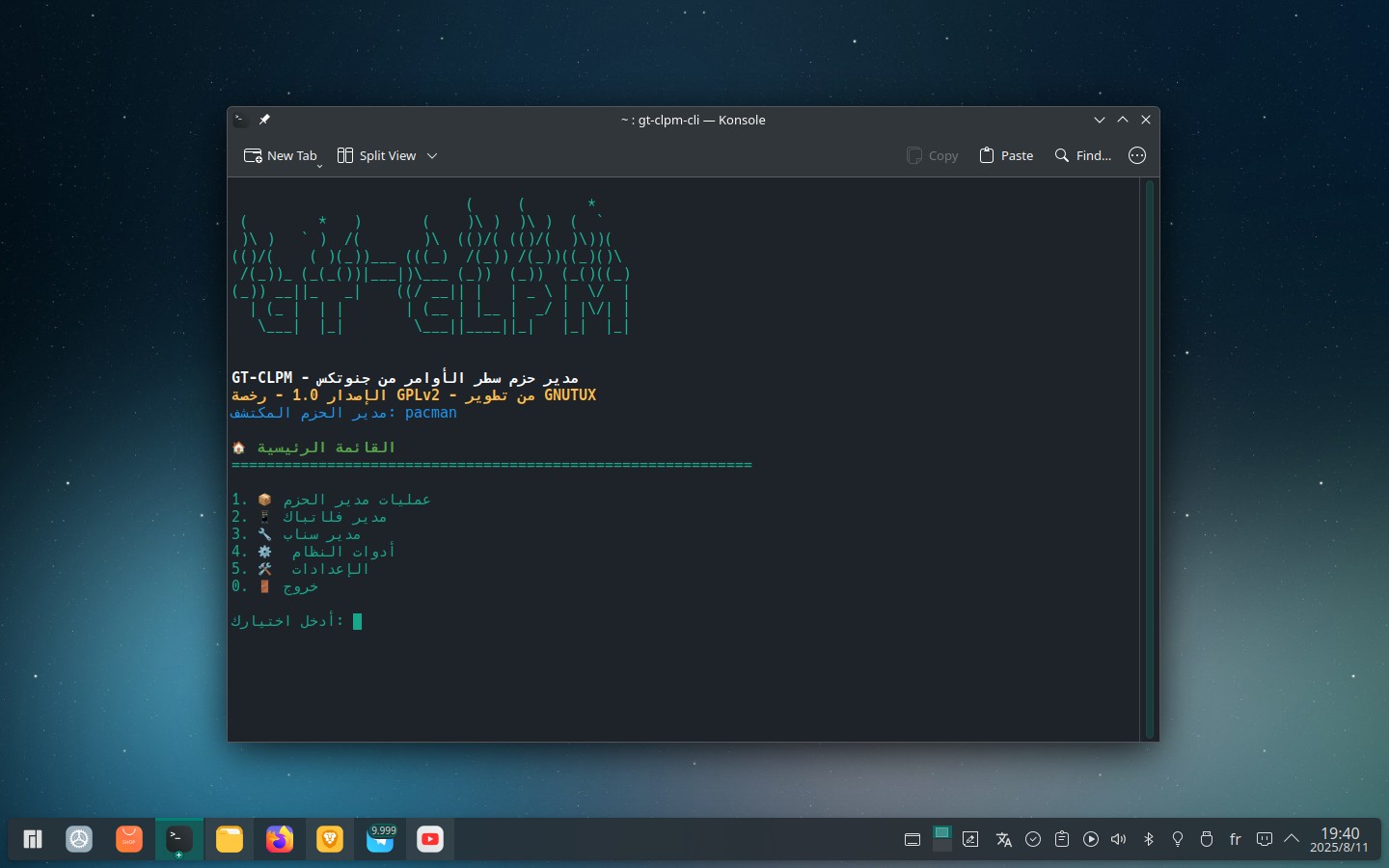Open the Konsole overflow menu (three dots)
Screen dimensions: 1389x868
(x=1137, y=155)
